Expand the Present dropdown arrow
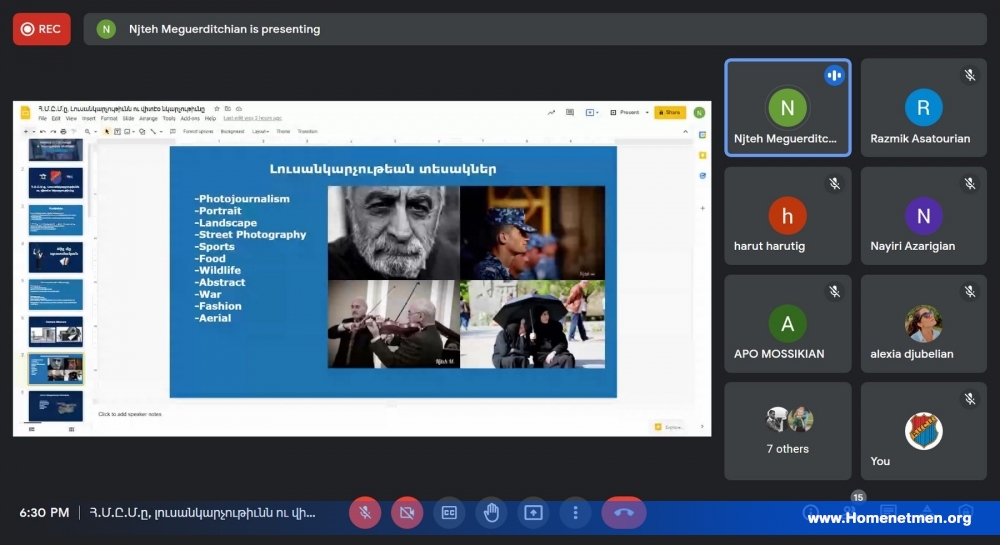The image size is (1000, 545). (647, 112)
